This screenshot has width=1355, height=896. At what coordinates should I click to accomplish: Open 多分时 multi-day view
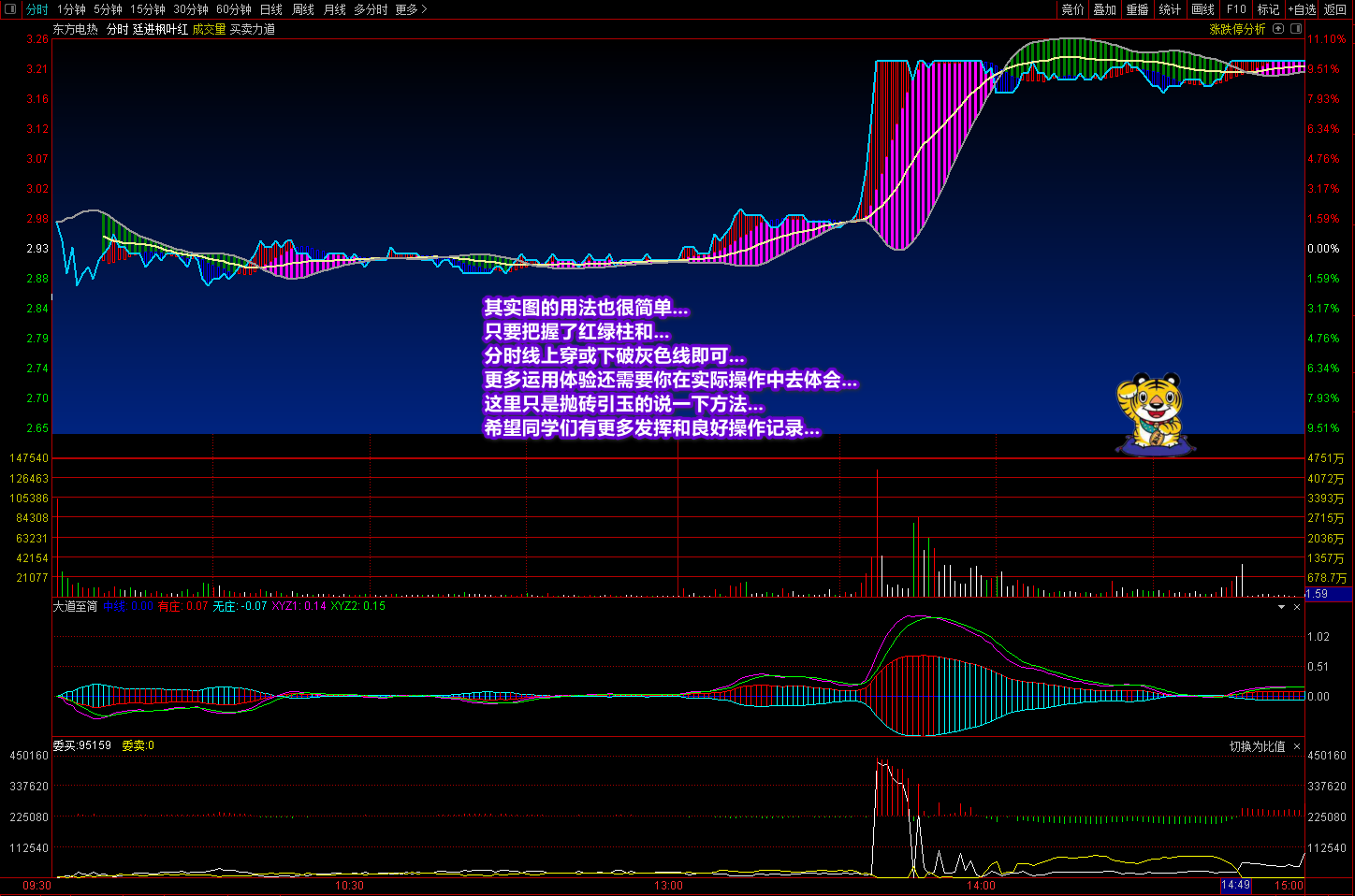370,9
